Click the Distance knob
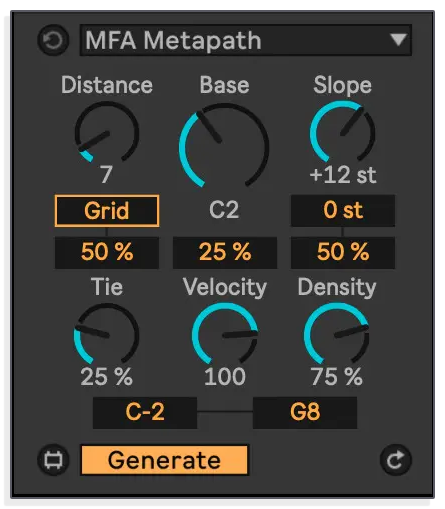445x509 pixels. 107,132
